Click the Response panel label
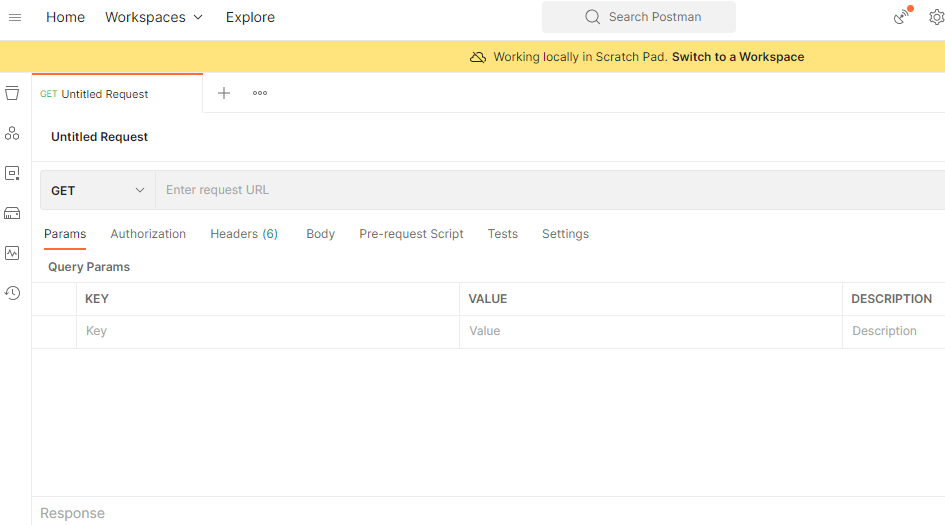 click(72, 513)
